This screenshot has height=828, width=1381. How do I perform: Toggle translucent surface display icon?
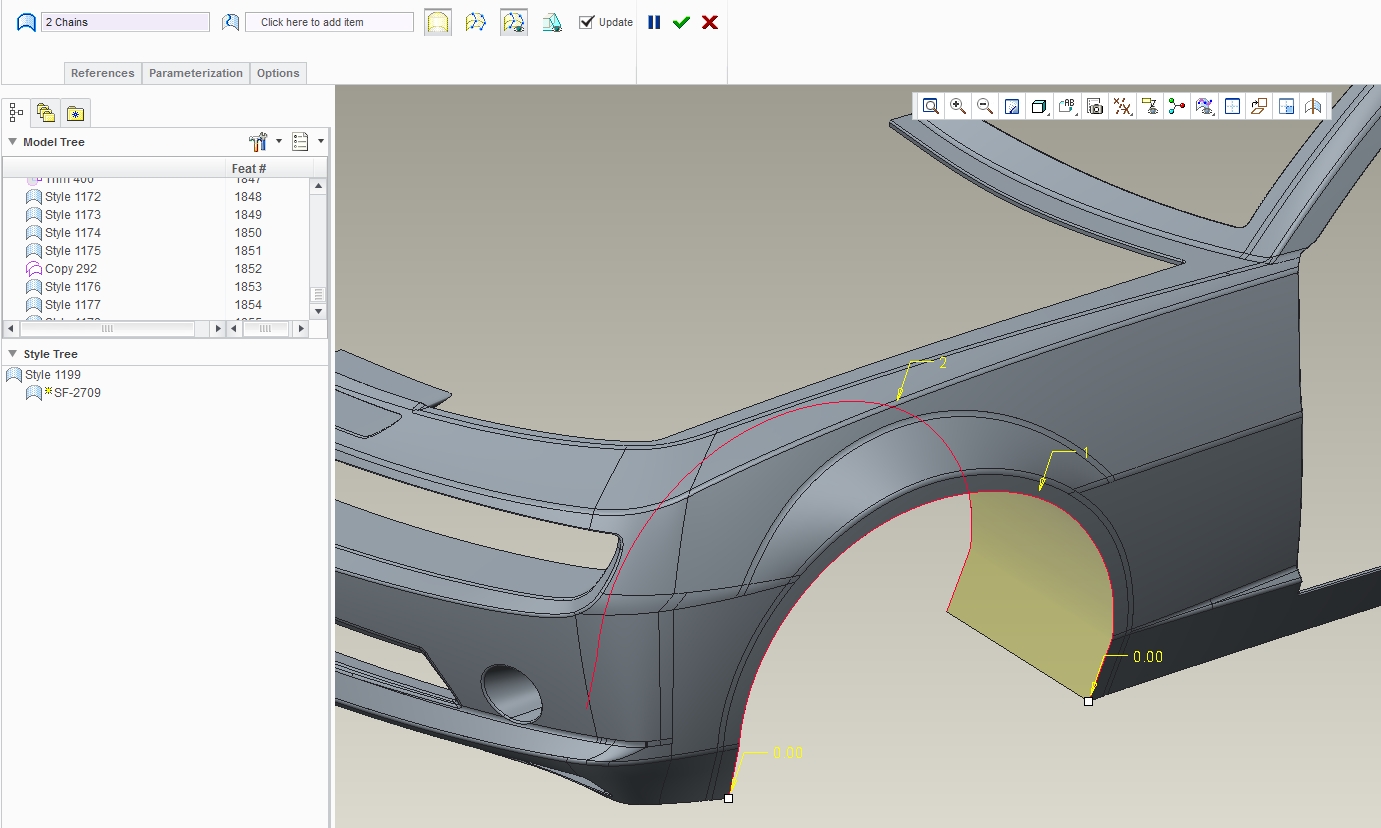click(437, 22)
